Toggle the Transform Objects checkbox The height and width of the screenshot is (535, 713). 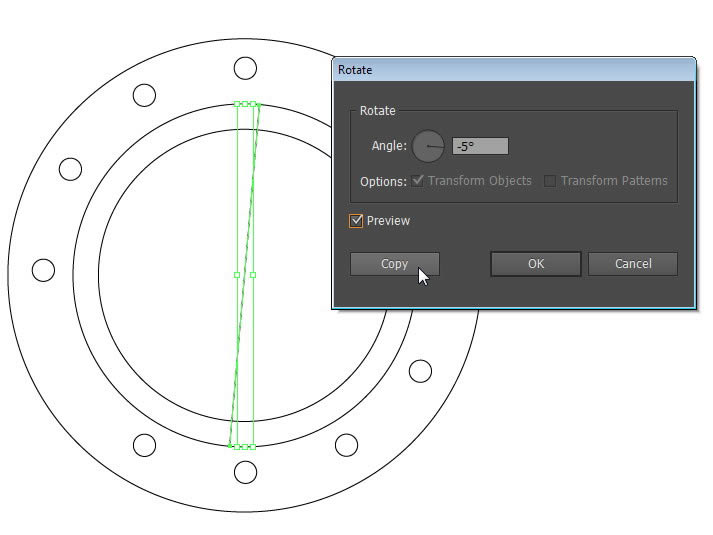point(417,180)
